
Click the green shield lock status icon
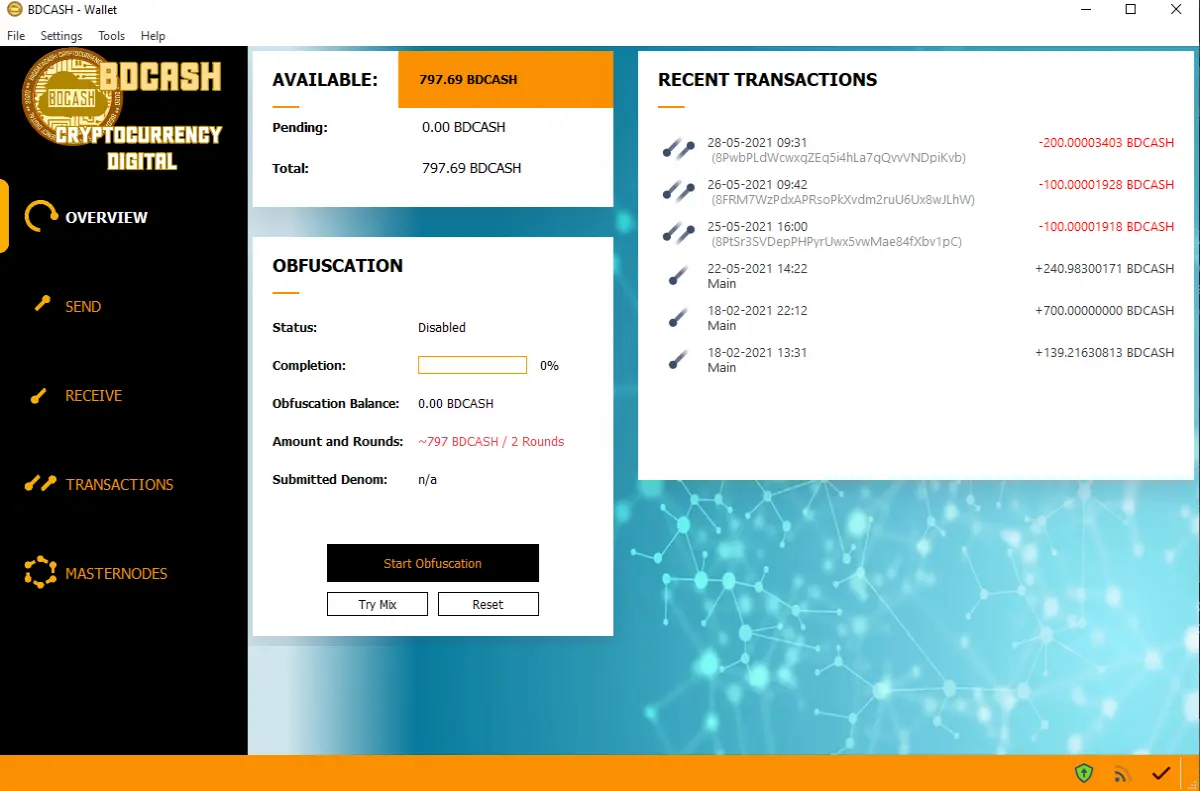coord(1084,773)
